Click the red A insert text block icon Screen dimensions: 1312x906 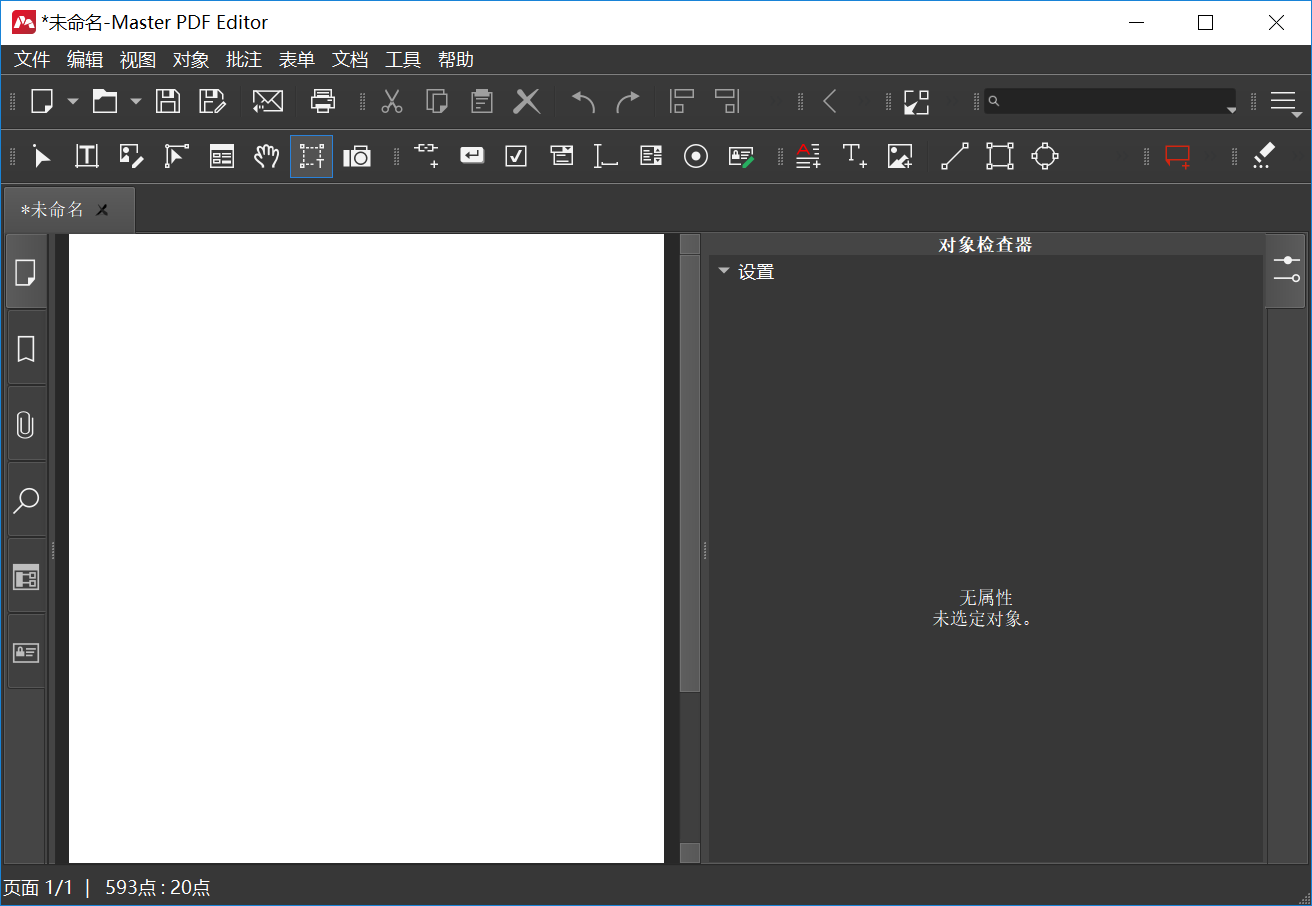[808, 156]
